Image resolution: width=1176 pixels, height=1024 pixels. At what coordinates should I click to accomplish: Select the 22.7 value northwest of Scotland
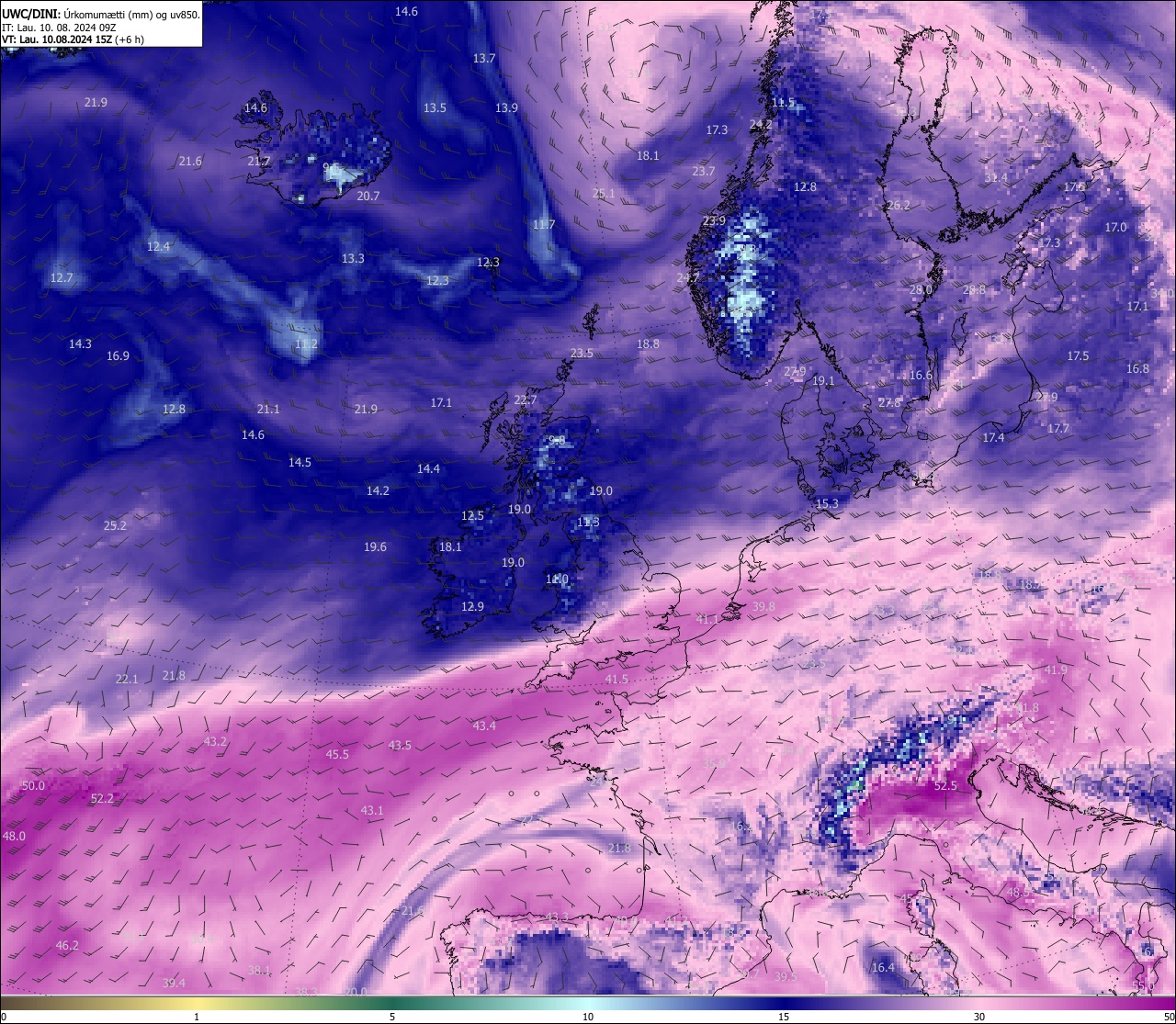(526, 400)
